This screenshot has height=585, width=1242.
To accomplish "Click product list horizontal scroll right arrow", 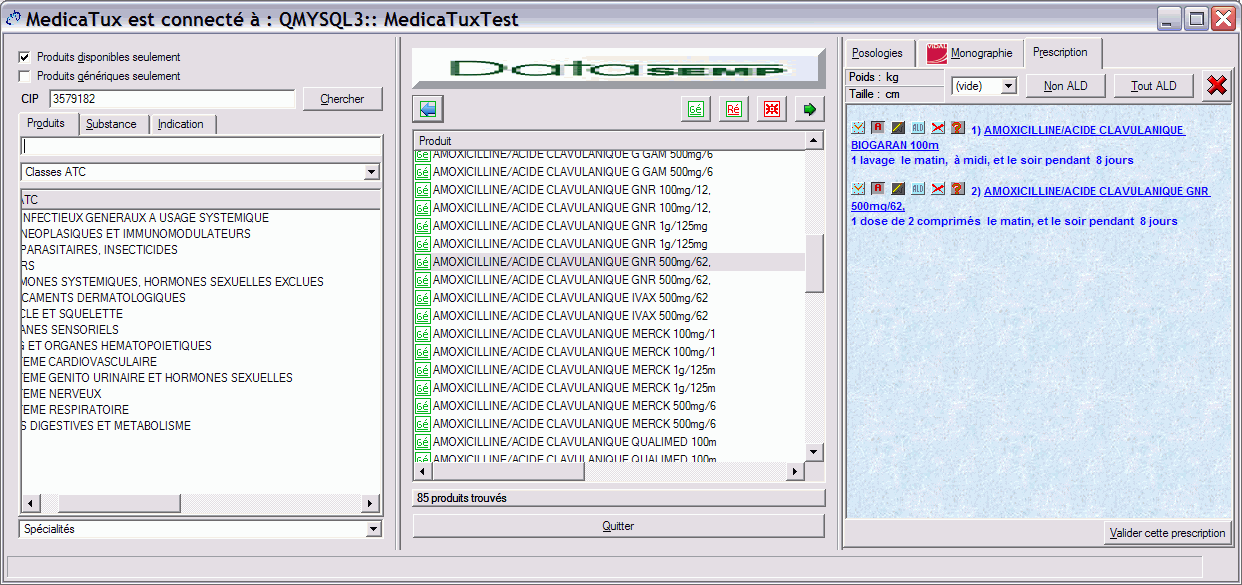I will pyautogui.click(x=796, y=471).
